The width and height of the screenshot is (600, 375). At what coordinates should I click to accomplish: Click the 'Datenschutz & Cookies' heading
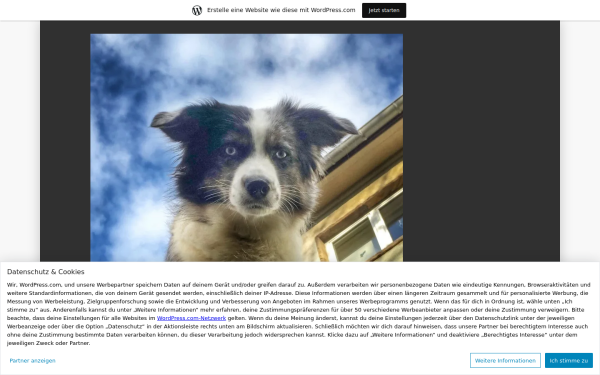point(46,272)
